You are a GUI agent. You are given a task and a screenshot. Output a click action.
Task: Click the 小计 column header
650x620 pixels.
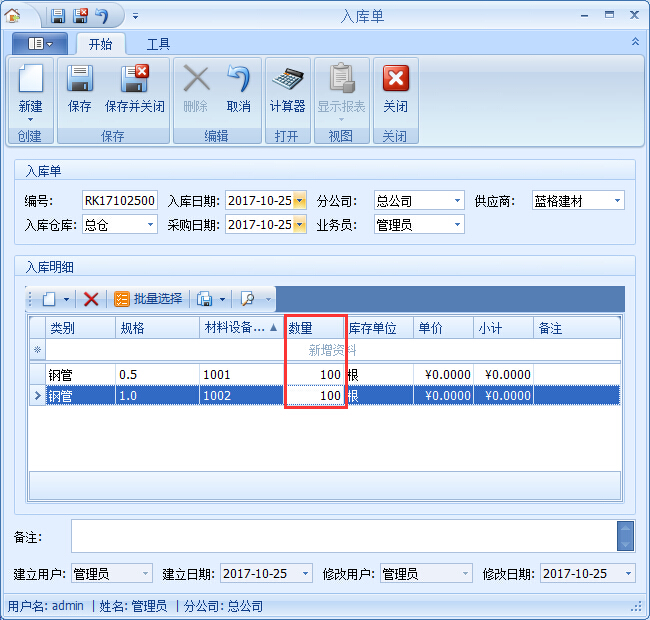pyautogui.click(x=503, y=328)
